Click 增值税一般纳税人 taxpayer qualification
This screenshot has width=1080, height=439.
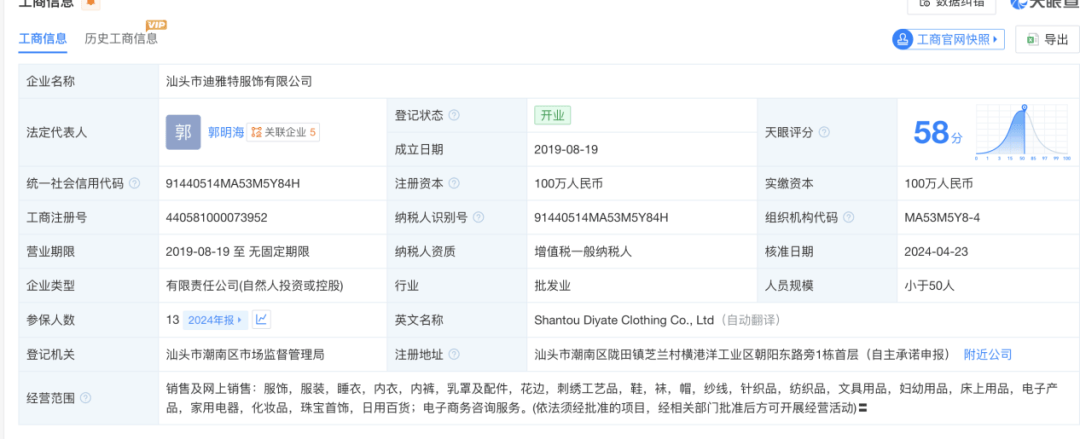click(x=583, y=252)
